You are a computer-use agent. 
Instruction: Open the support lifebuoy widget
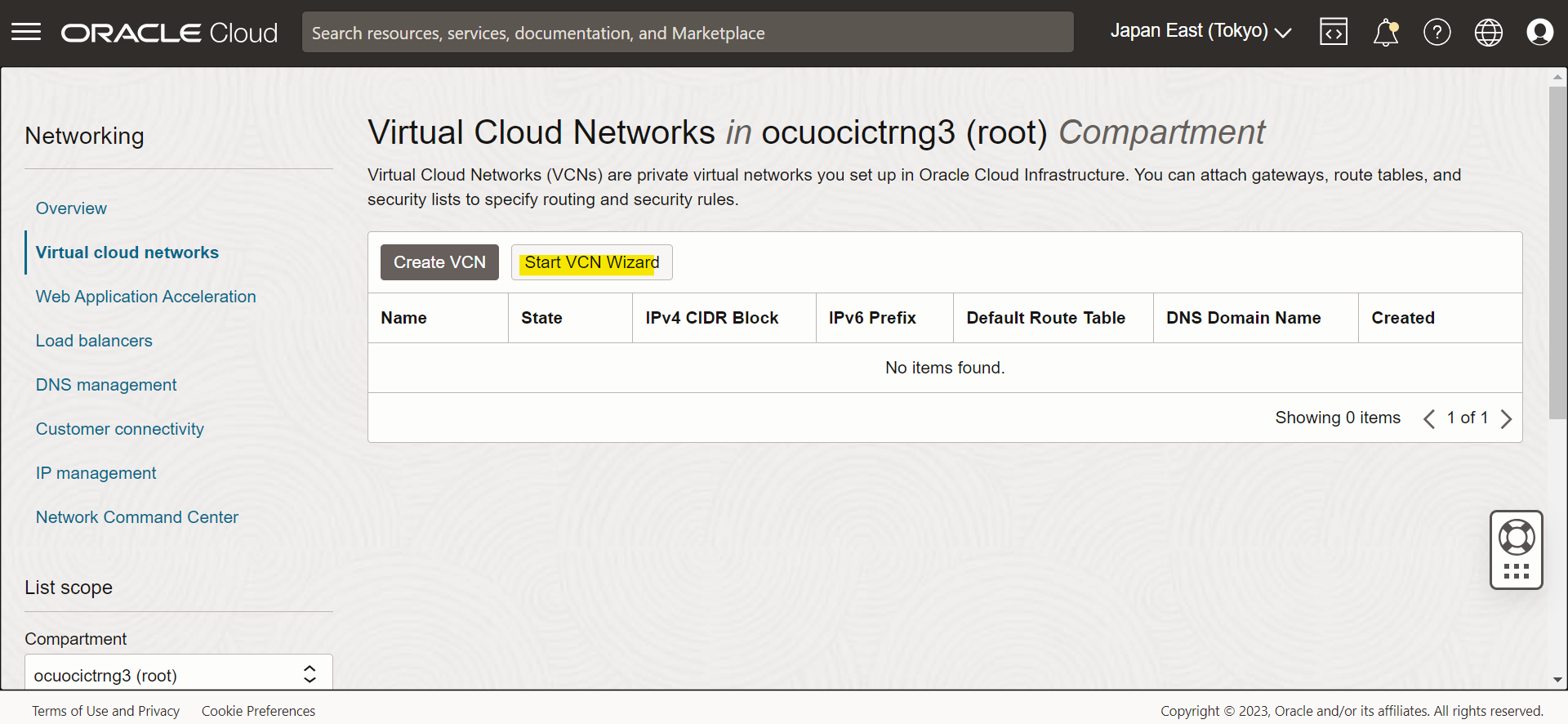[1517, 550]
